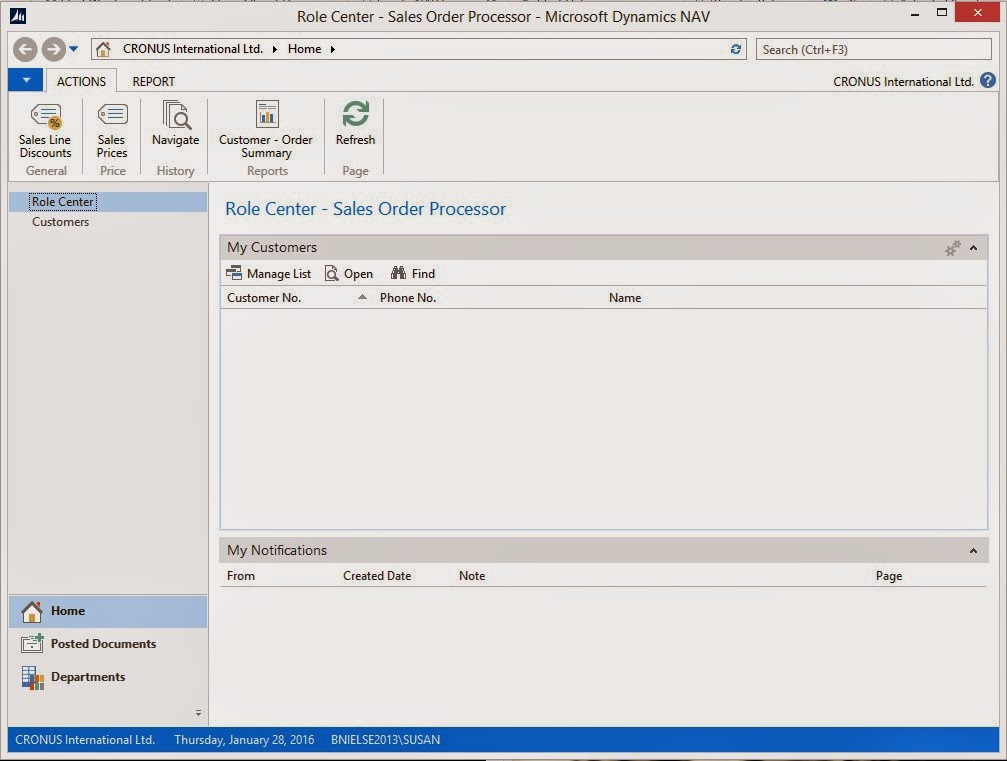1007x761 pixels.
Task: Click the Phone No. column header
Action: click(408, 297)
